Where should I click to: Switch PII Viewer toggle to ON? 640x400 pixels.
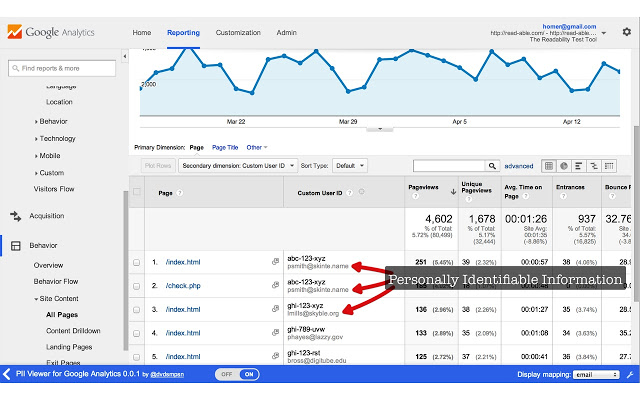click(249, 374)
